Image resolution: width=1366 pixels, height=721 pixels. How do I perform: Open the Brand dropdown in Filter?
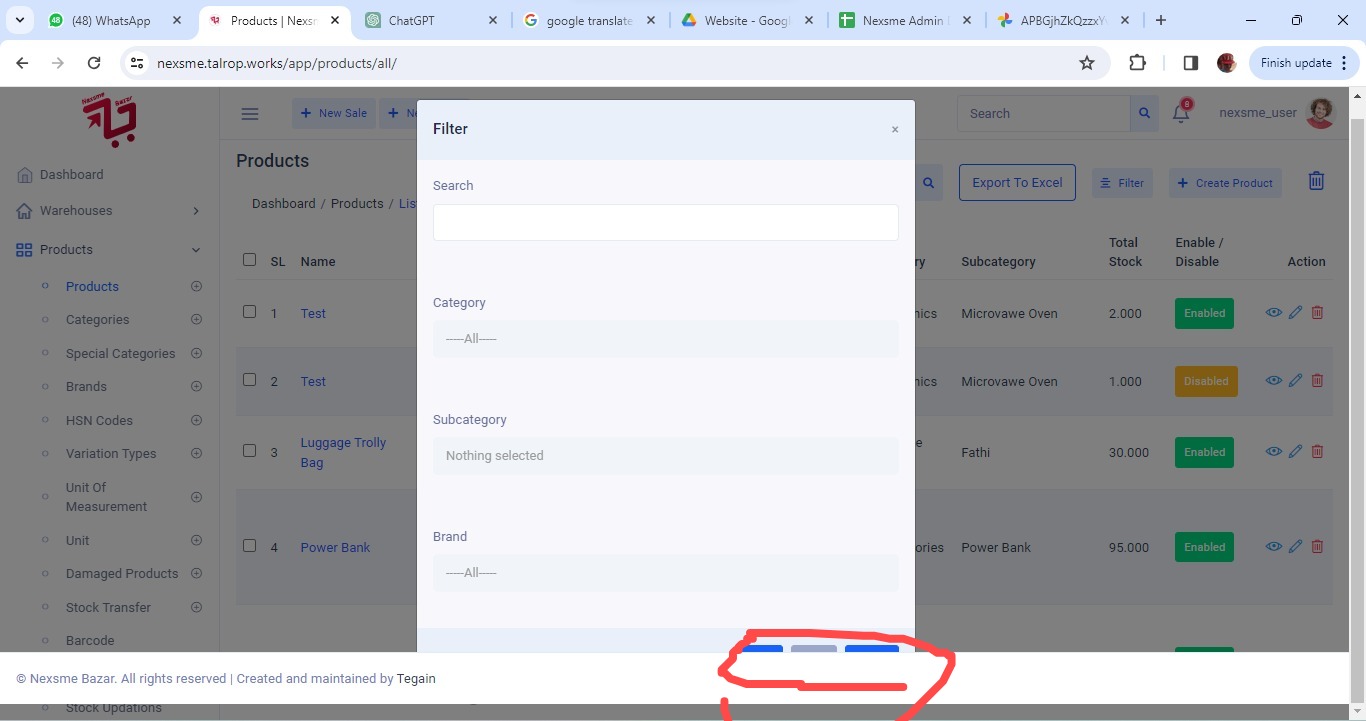[665, 573]
